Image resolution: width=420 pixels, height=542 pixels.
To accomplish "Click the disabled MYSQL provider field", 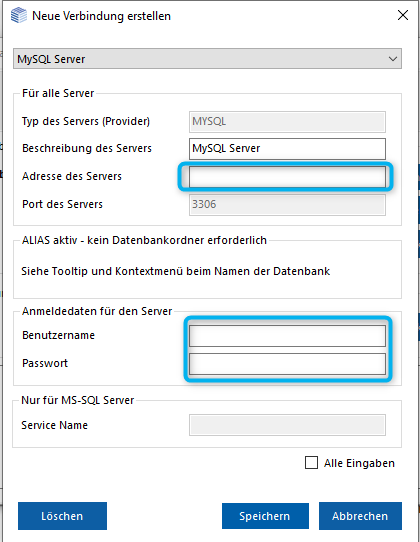I will coord(287,122).
